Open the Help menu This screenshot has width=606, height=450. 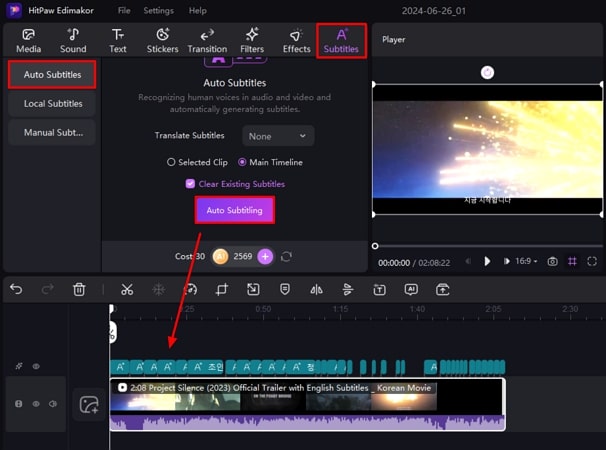197,10
